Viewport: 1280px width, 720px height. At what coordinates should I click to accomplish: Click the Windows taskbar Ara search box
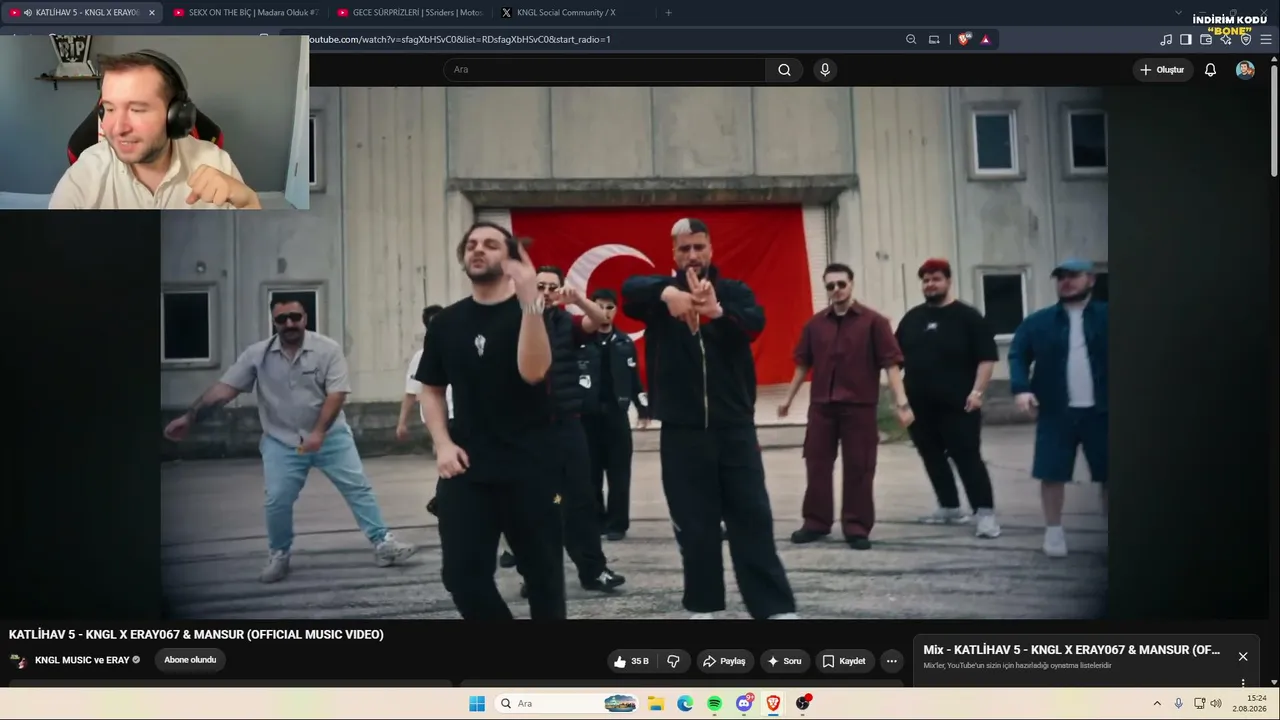(567, 704)
